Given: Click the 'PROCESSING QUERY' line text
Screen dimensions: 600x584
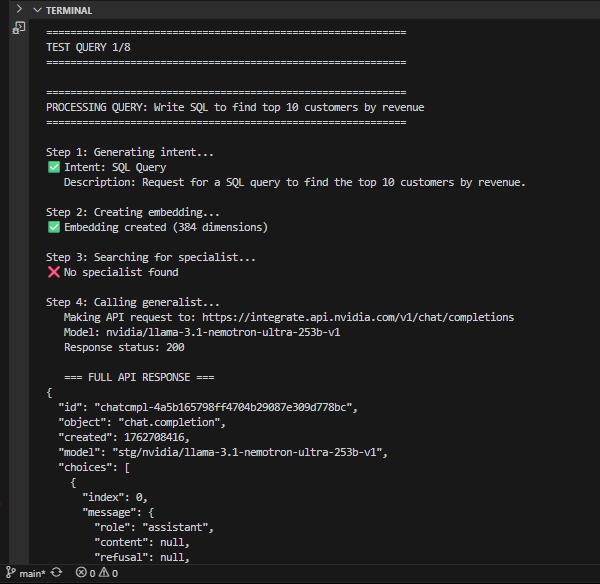Looking at the screenshot, I should (235, 108).
